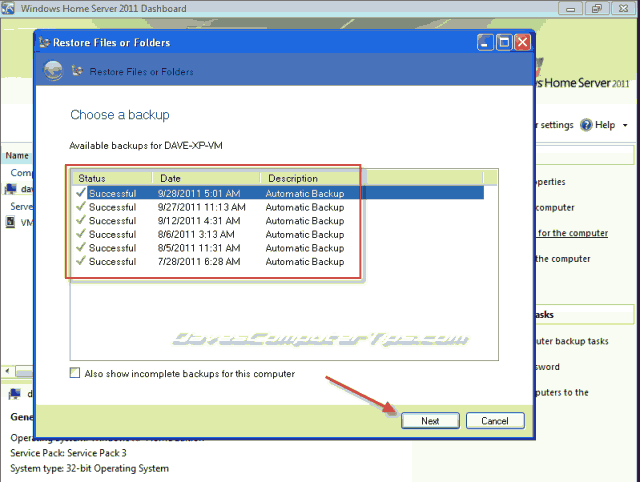Select the 8/5/2011 11:31 AM backup

(x=278, y=248)
